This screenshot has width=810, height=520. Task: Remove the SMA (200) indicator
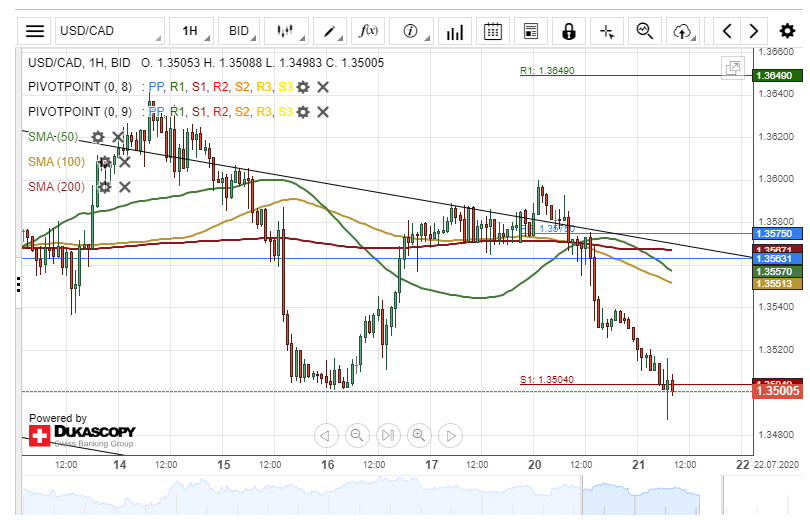click(125, 187)
